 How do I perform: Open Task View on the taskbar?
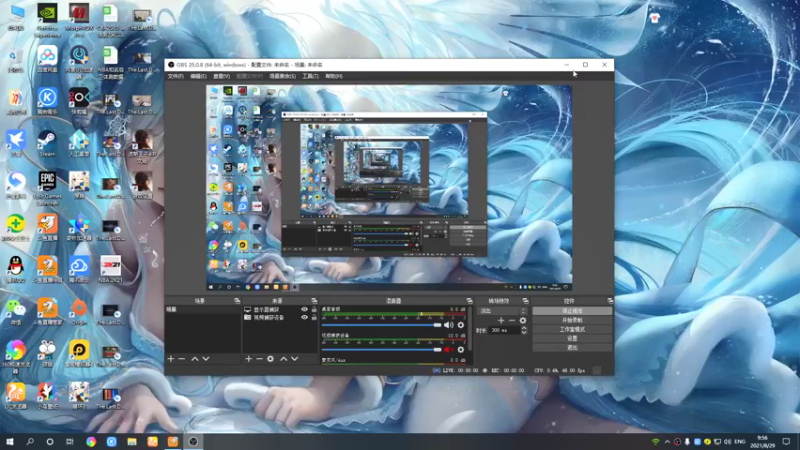[x=70, y=442]
